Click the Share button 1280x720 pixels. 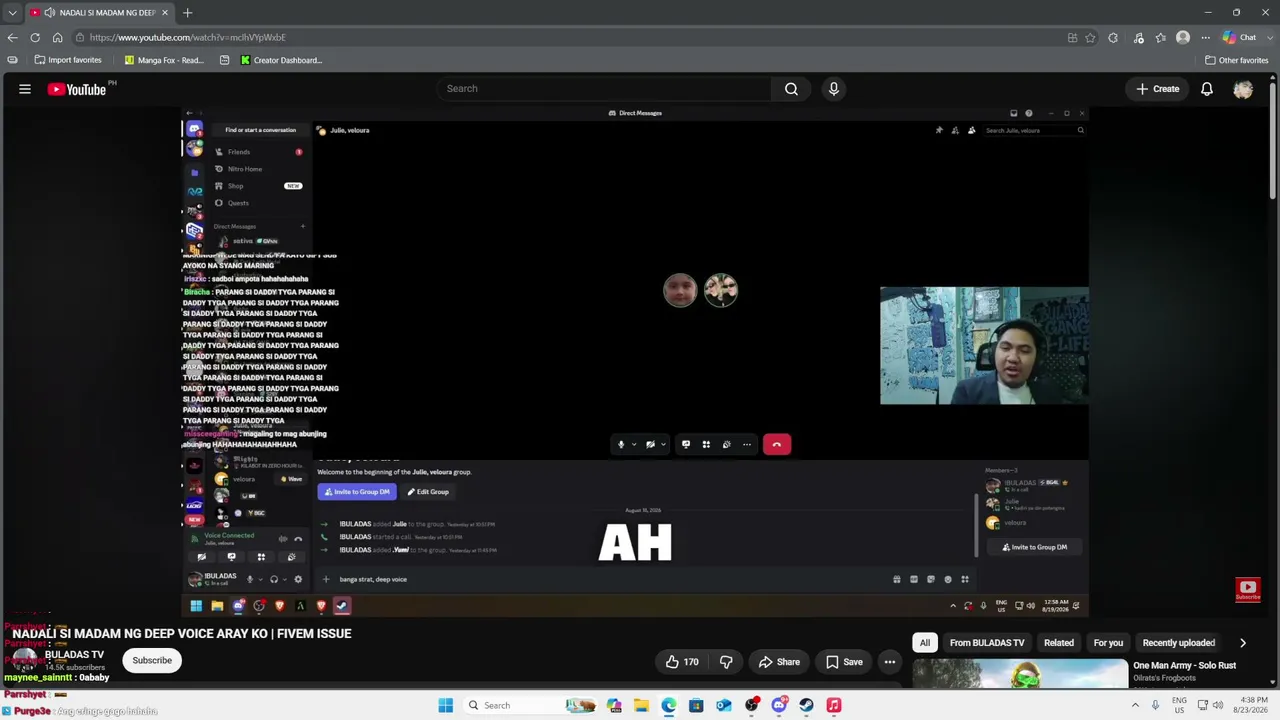(779, 662)
